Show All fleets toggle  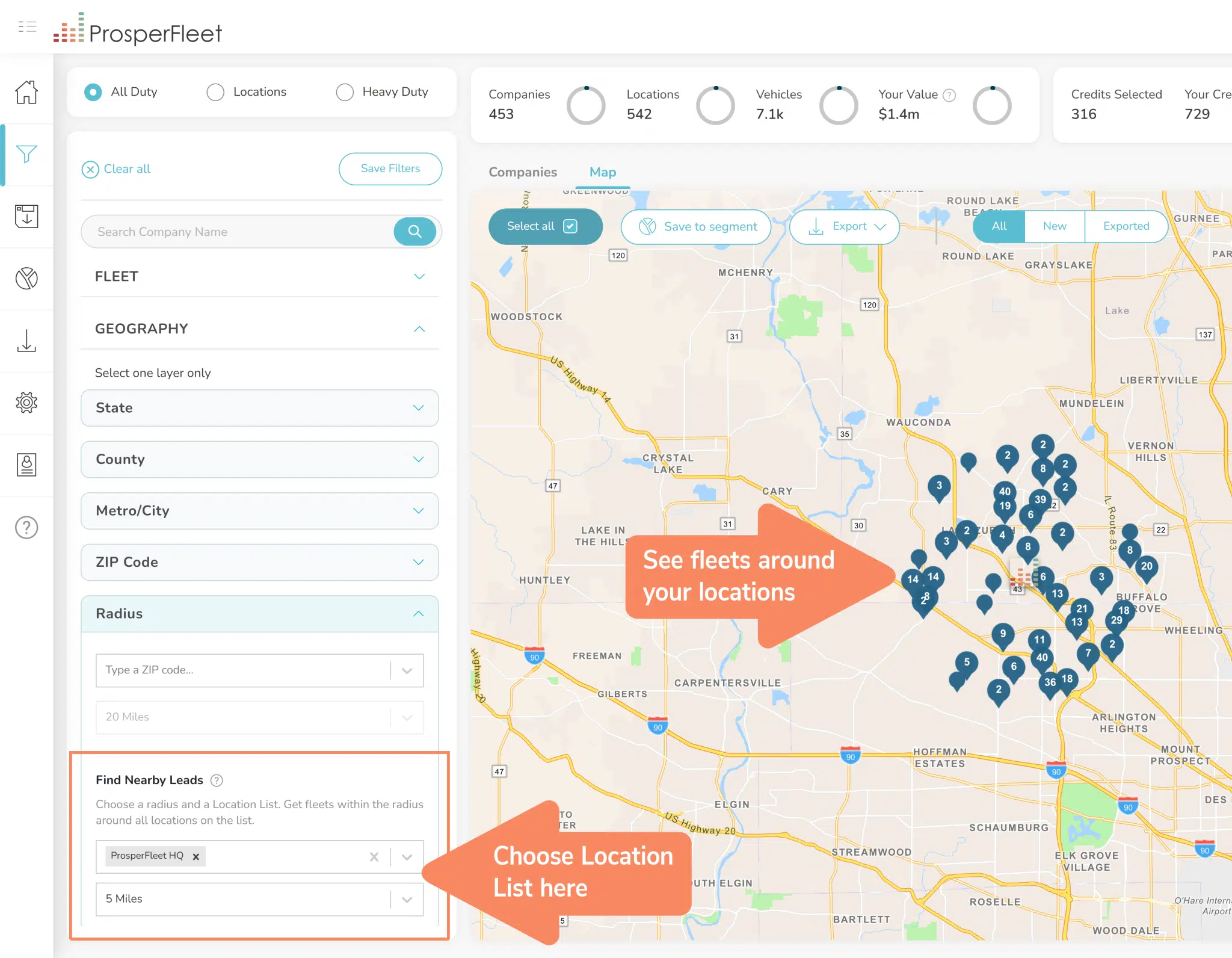tap(999, 226)
